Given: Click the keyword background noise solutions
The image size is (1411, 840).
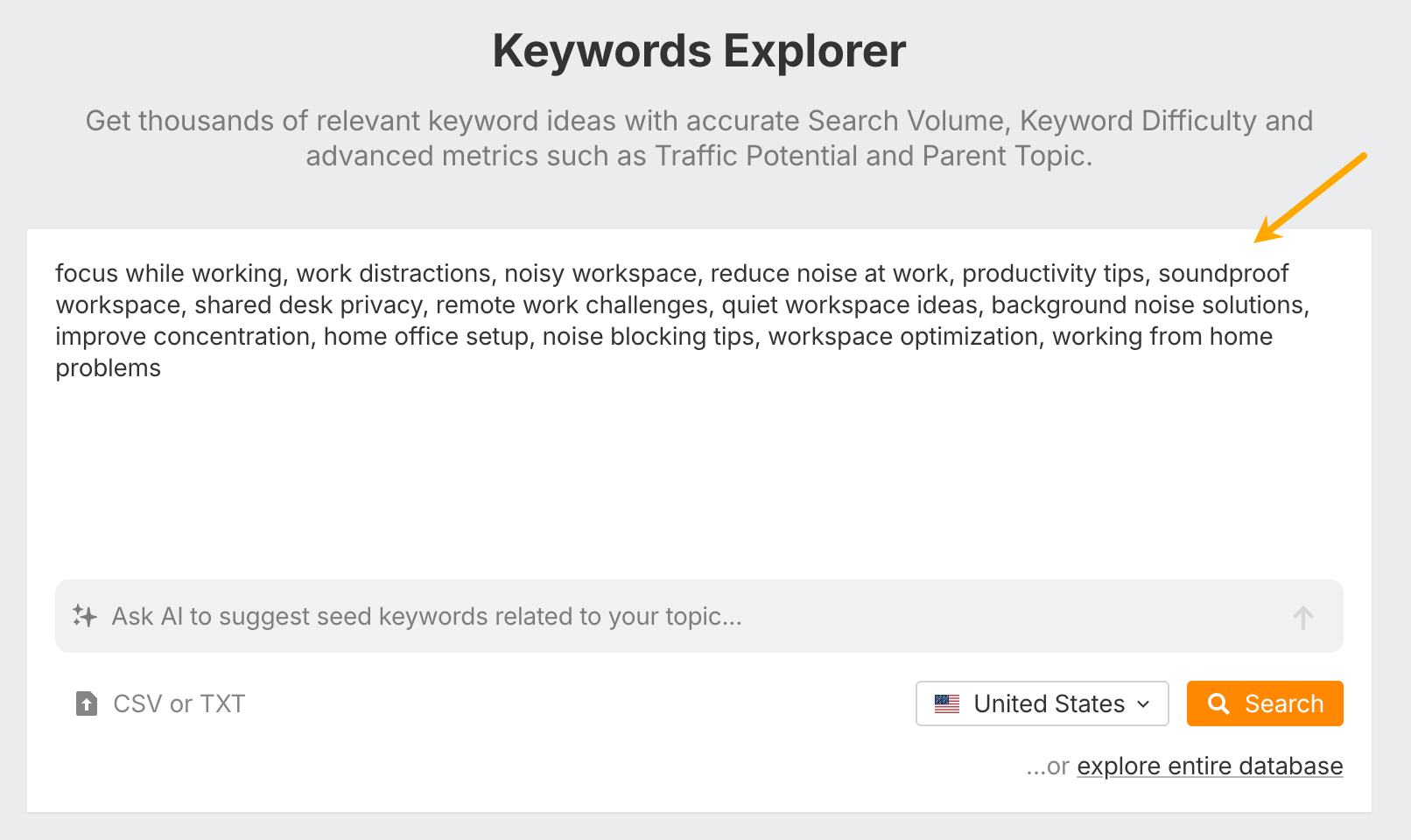Looking at the screenshot, I should point(1148,304).
